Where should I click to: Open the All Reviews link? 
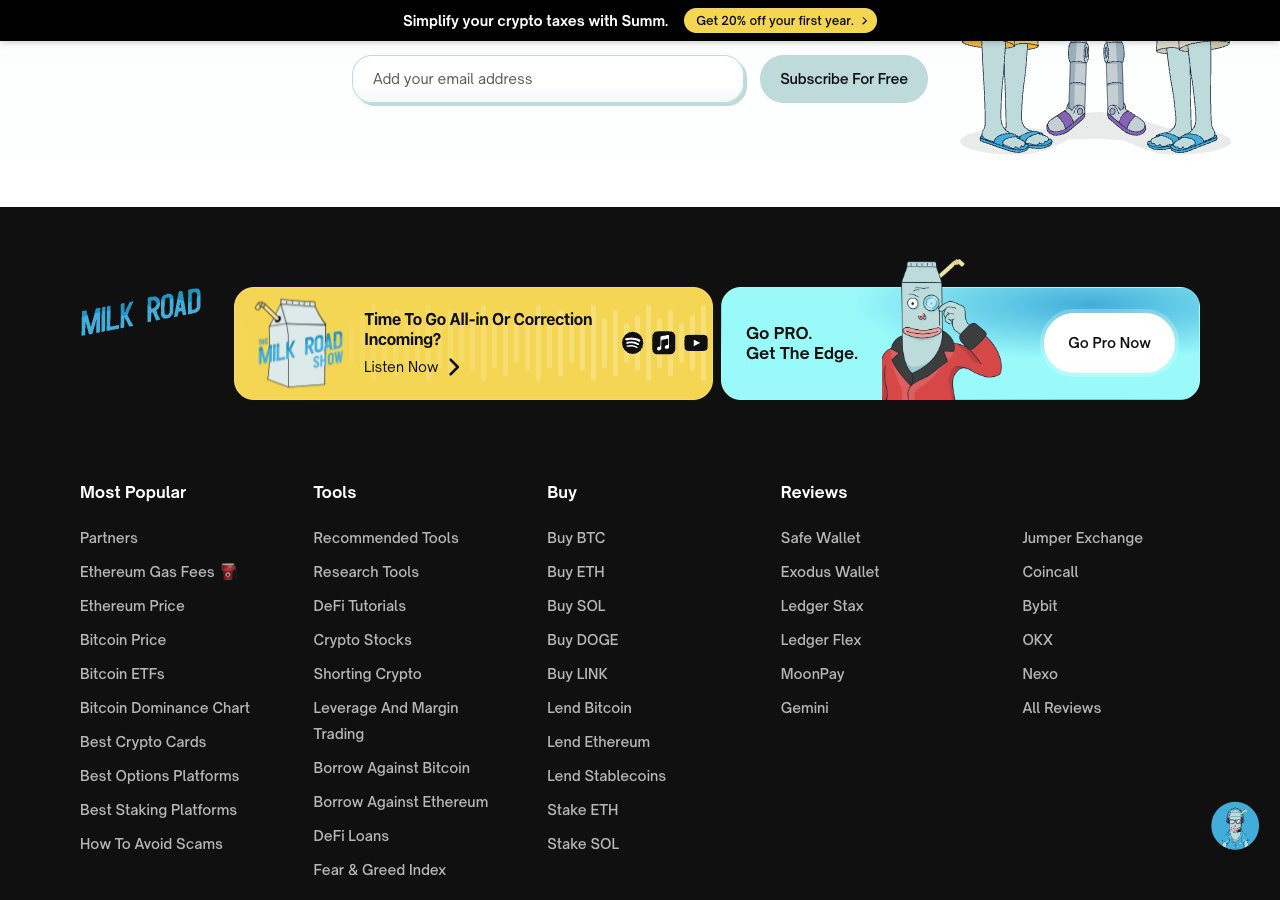1061,708
